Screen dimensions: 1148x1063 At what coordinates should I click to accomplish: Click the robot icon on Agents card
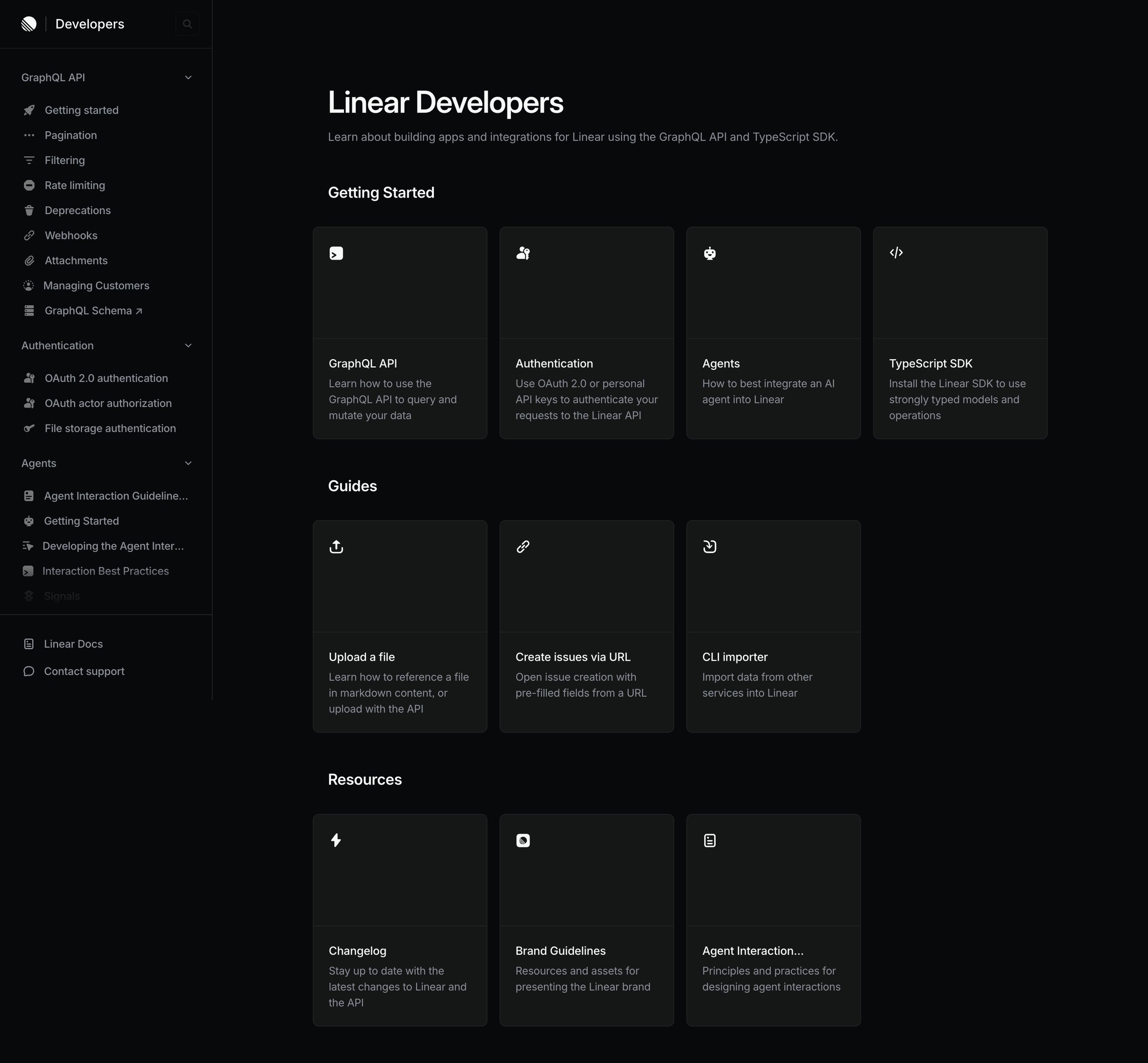[x=710, y=253]
